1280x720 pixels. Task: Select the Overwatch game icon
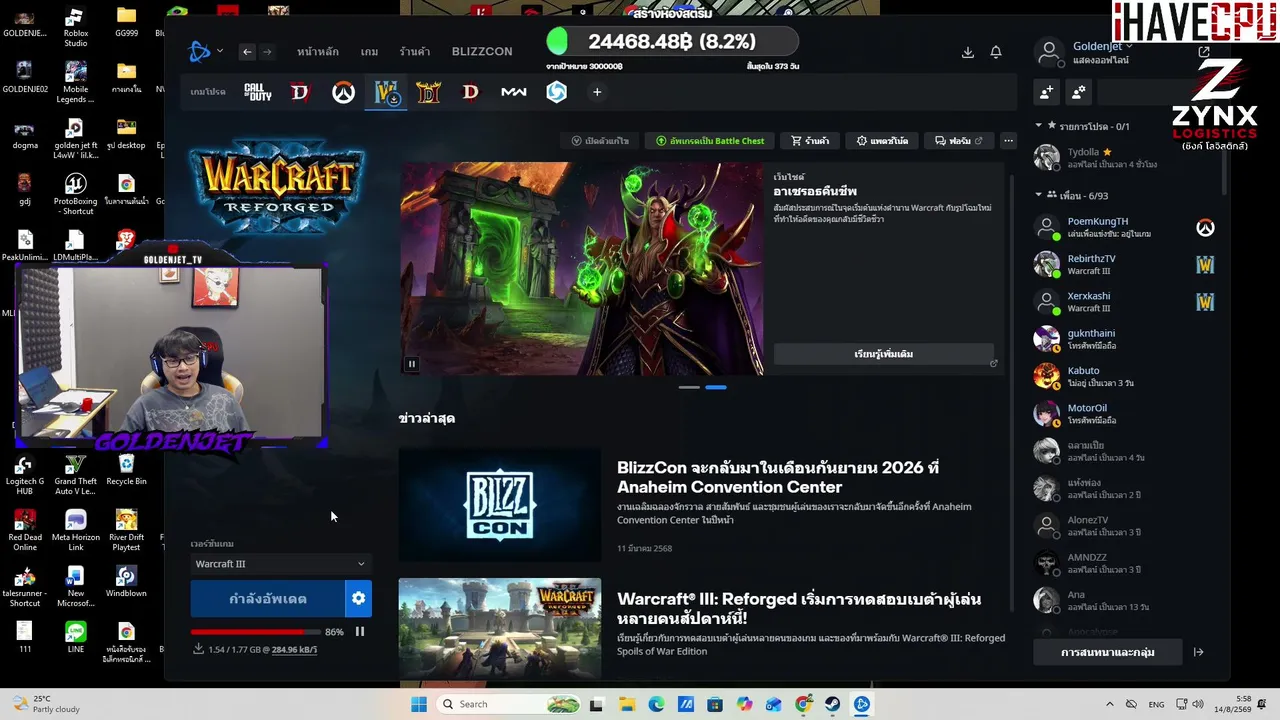(x=343, y=92)
